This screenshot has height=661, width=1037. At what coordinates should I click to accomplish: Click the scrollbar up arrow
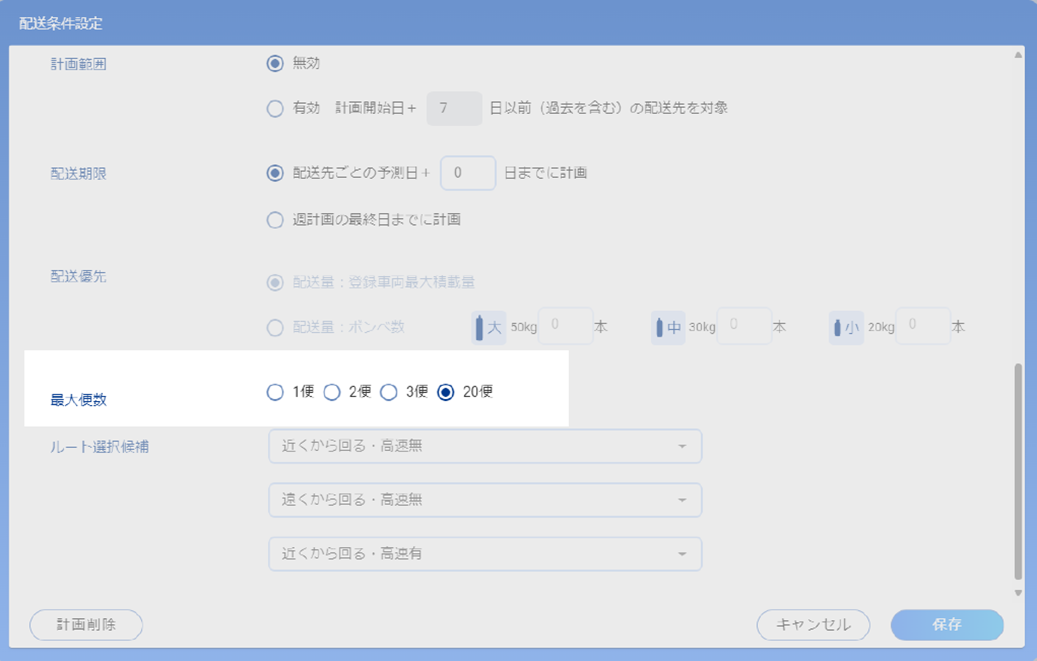1018,55
